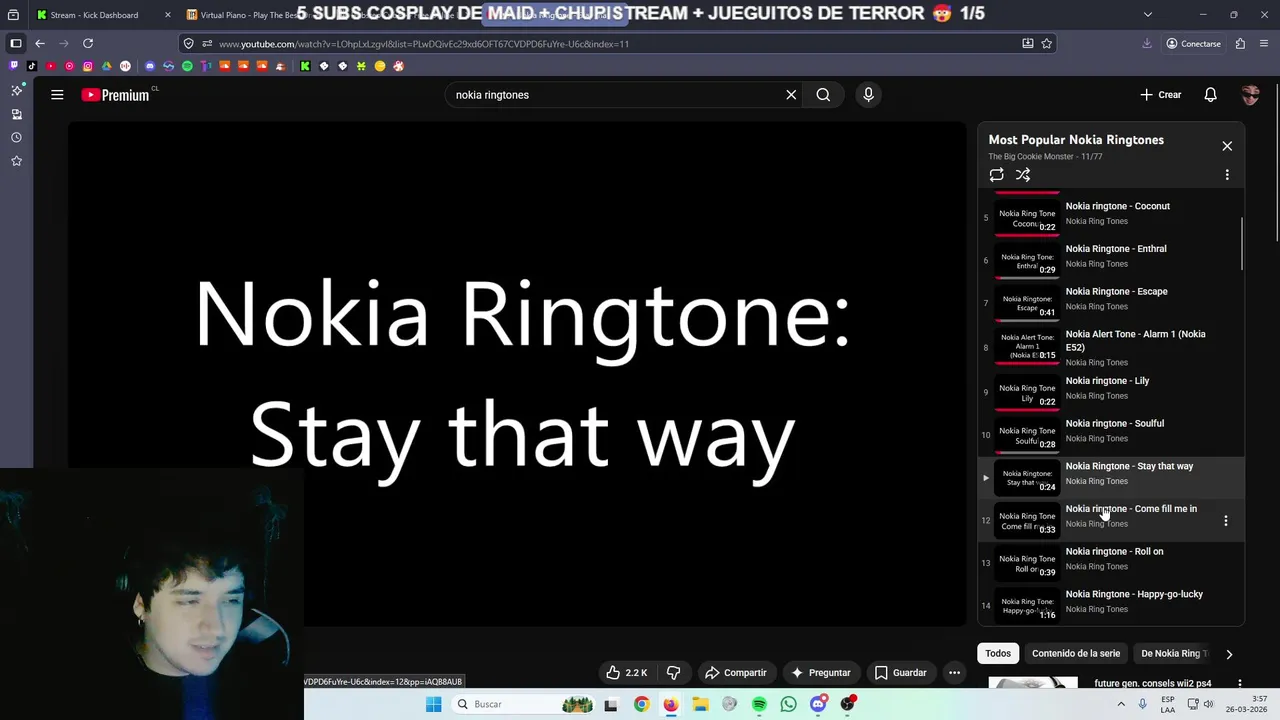Open playlist header three-dot options
1280x720 pixels.
coord(1227,175)
